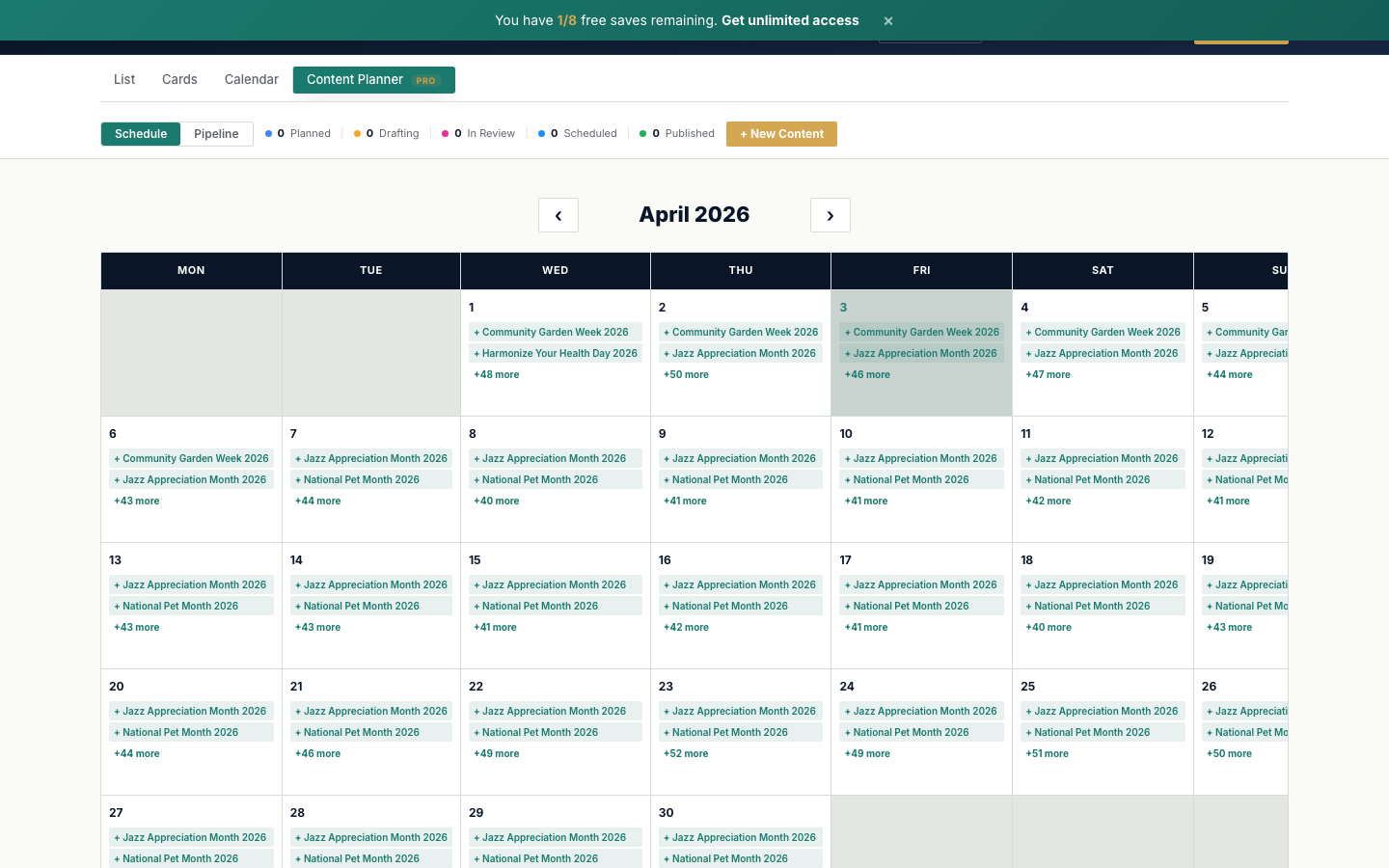Advance to May with the right arrow
1389x868 pixels.
coord(831,214)
